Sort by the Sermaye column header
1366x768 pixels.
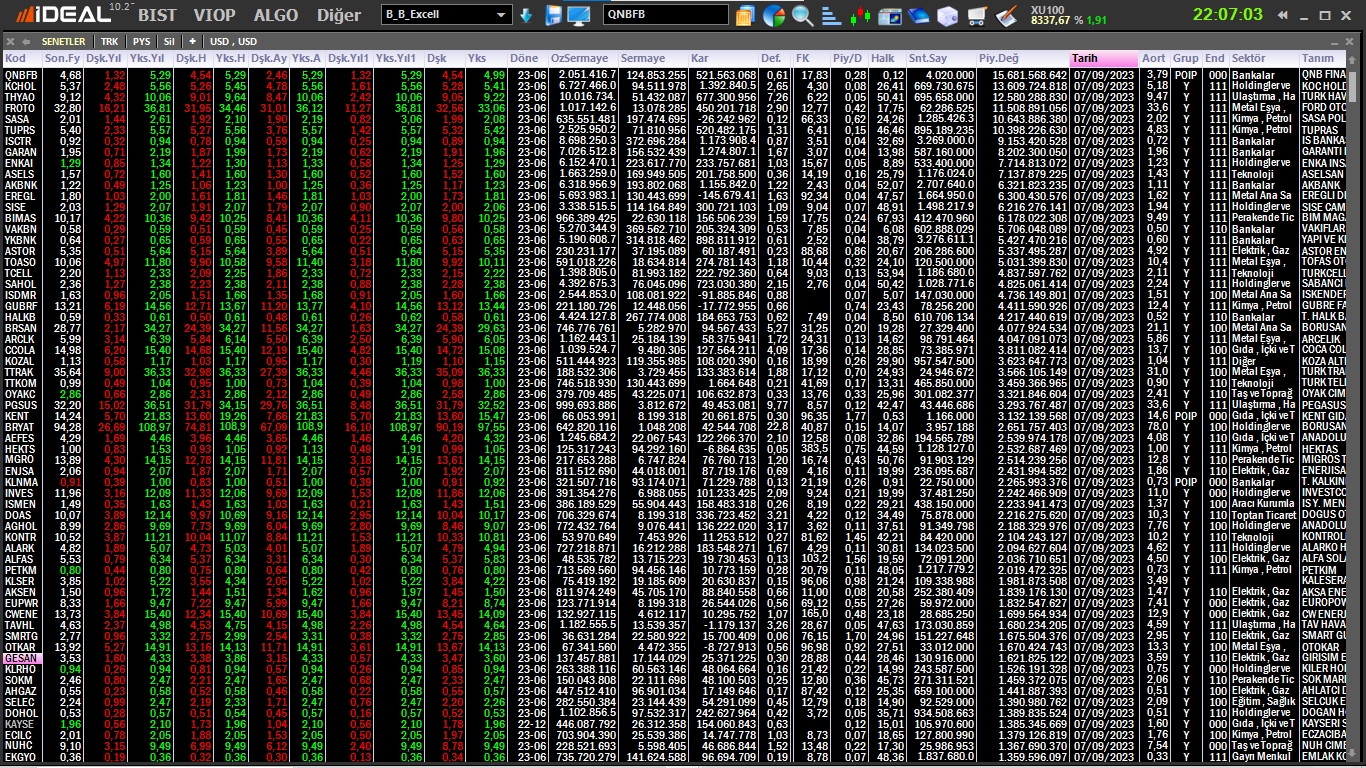pyautogui.click(x=655, y=59)
